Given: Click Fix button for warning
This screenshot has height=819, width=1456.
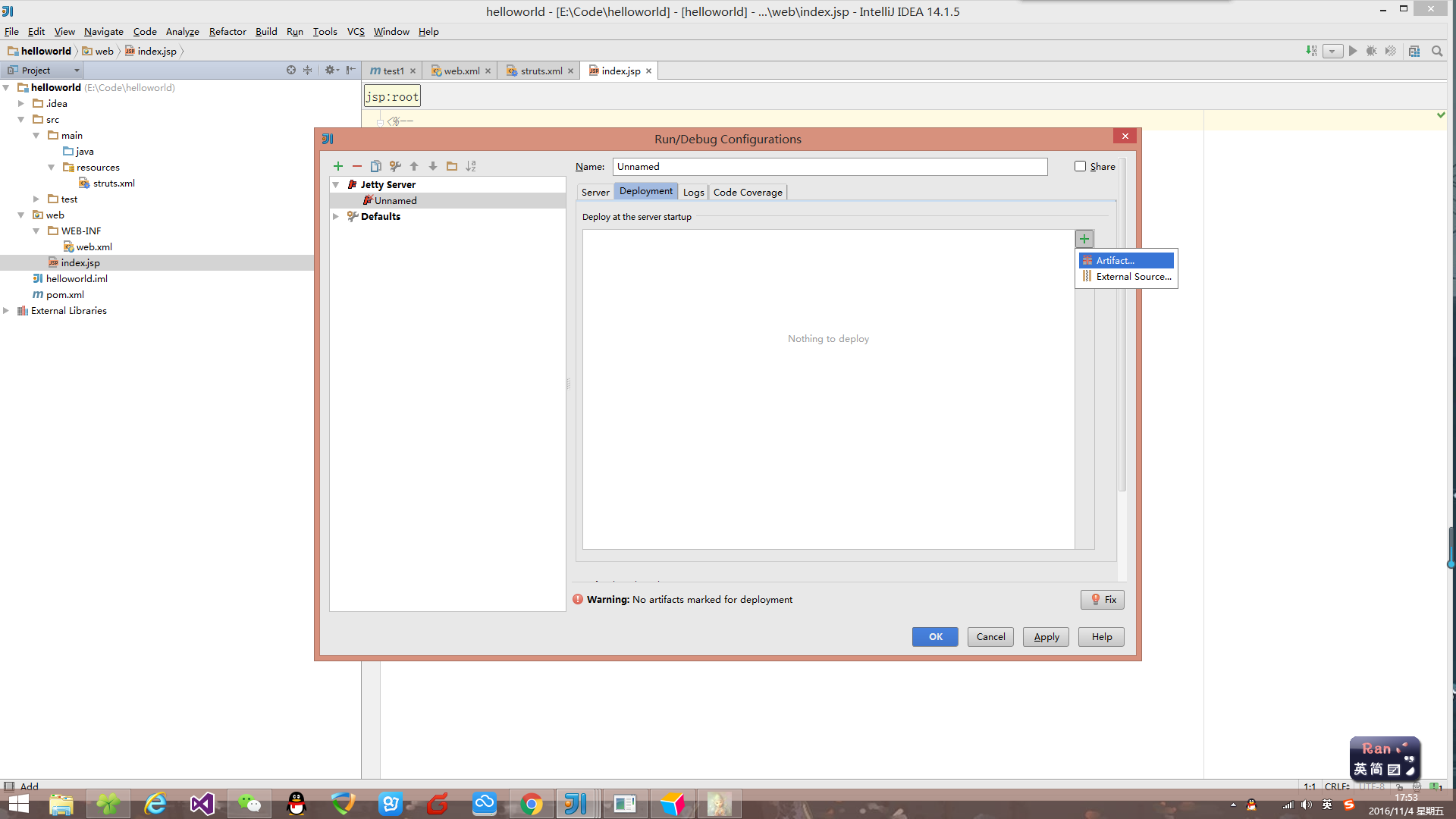Looking at the screenshot, I should (1103, 599).
